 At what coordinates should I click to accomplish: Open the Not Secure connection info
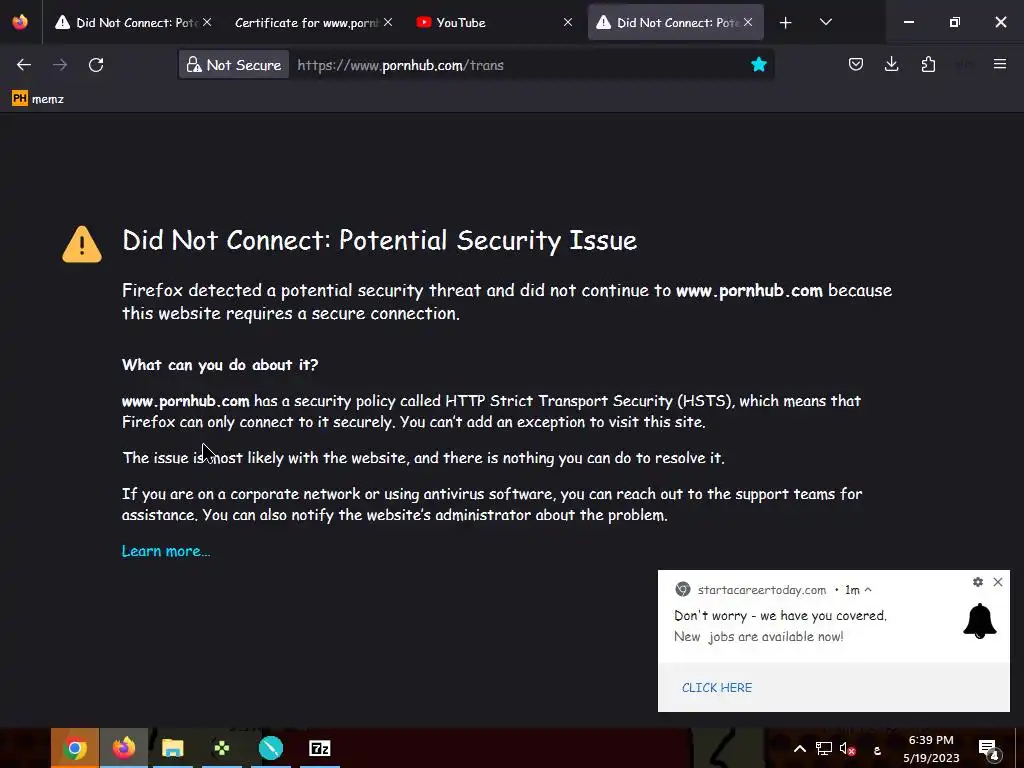click(234, 65)
